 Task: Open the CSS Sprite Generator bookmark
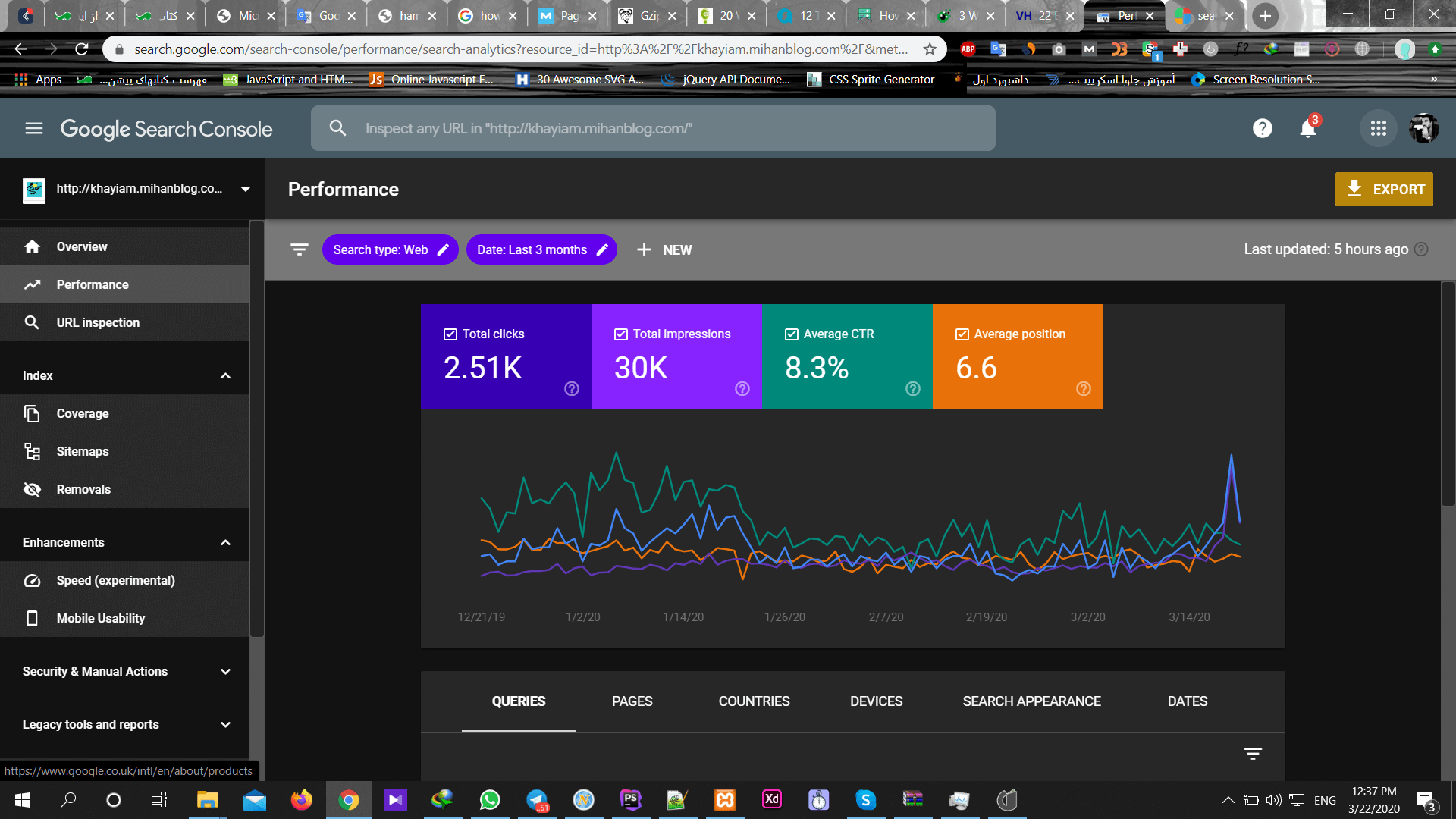click(871, 79)
